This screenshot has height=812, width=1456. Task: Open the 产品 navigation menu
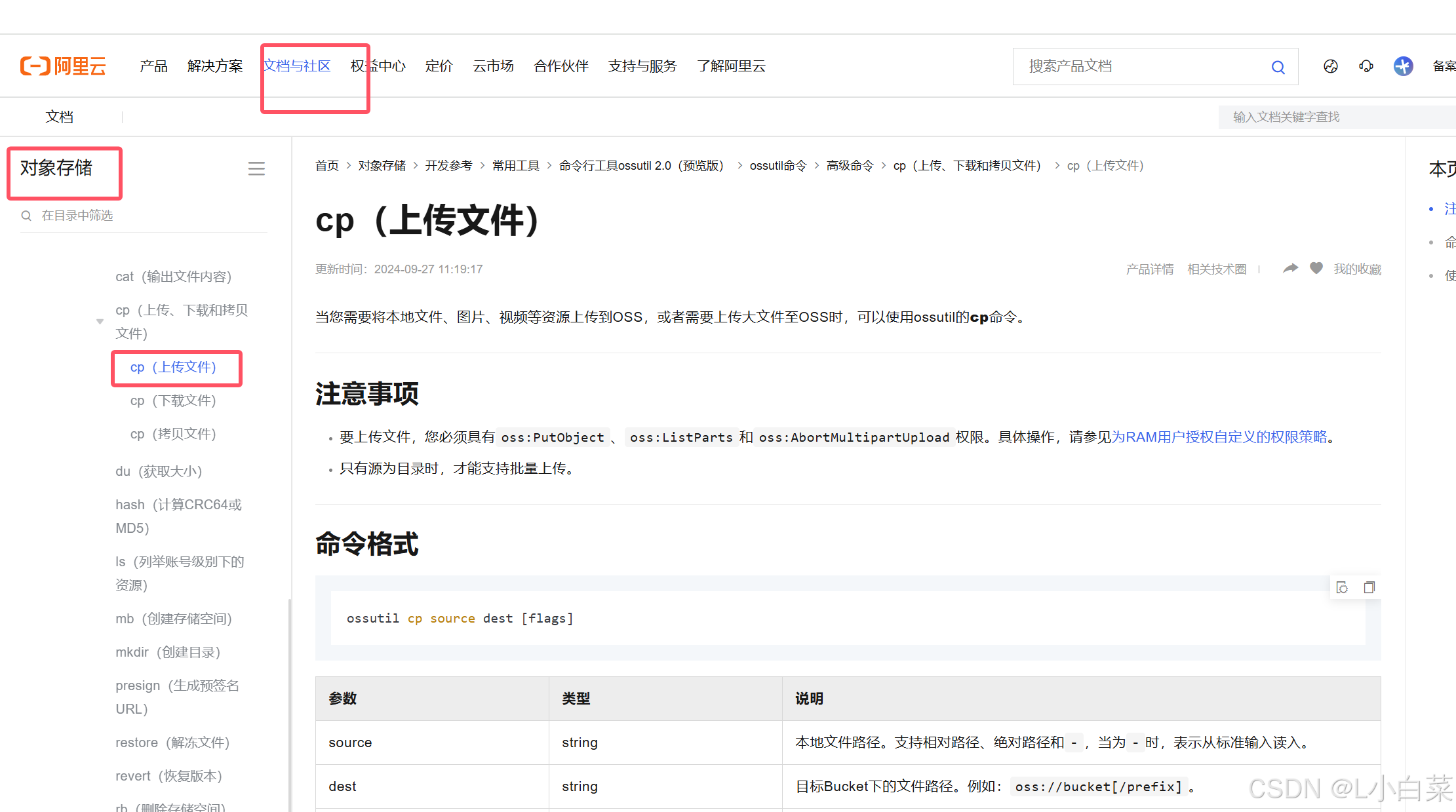pos(153,66)
